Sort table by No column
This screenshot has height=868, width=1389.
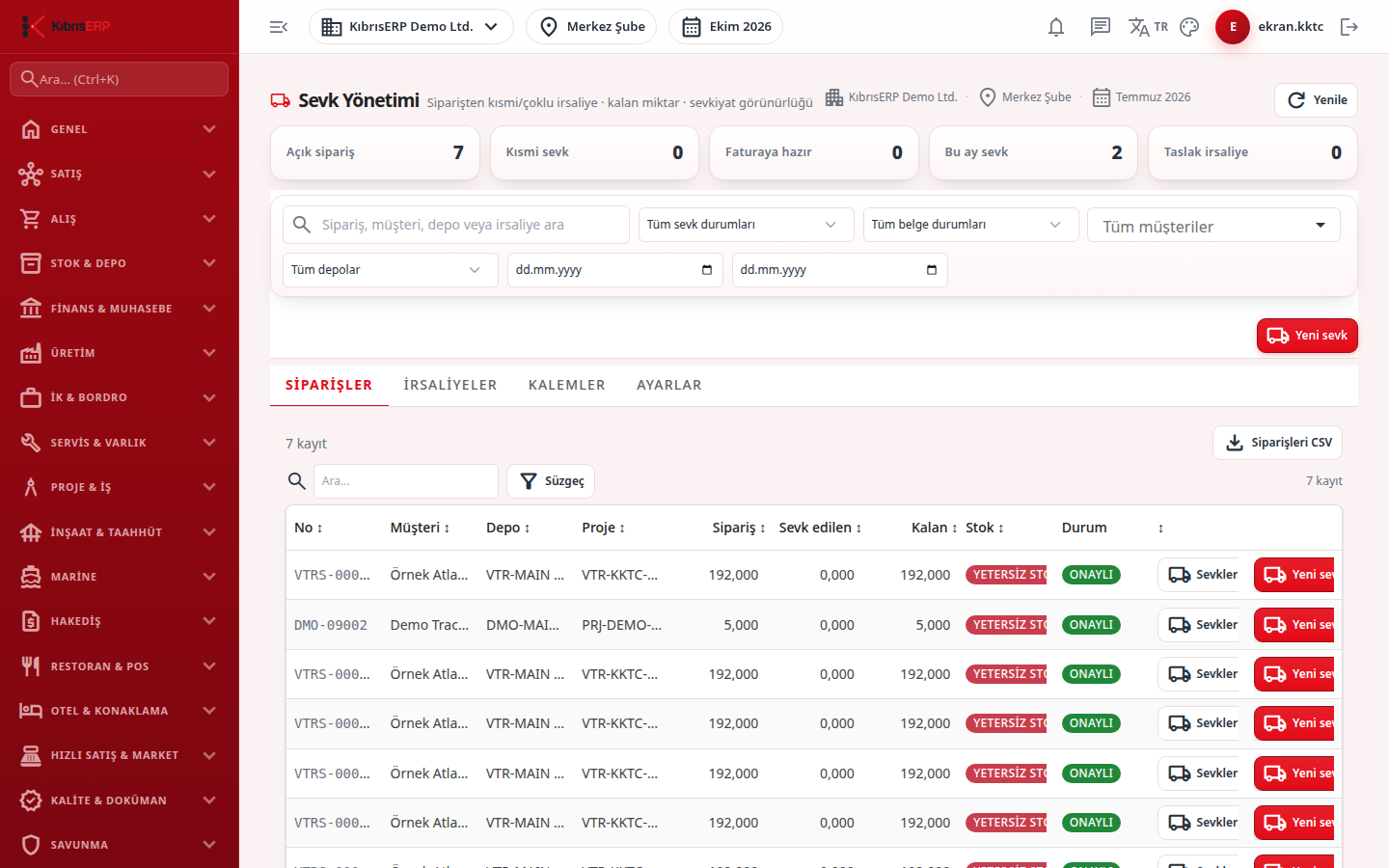point(309,528)
